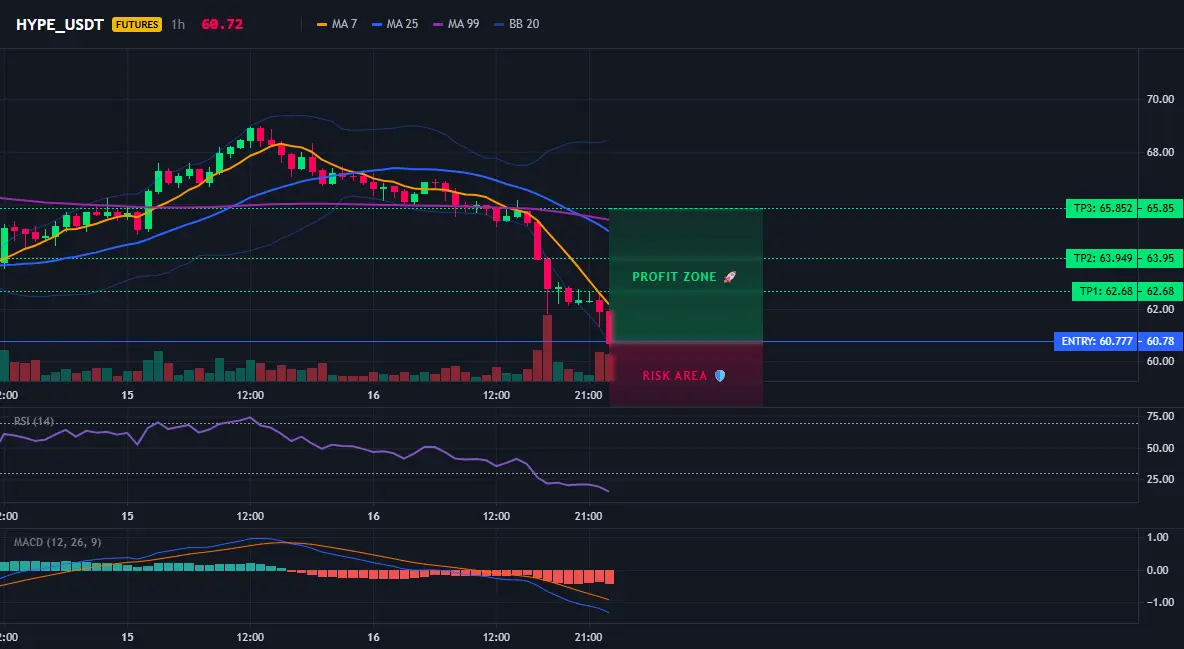1184x649 pixels.
Task: Click the yellow FUTURES badge
Action: [x=137, y=24]
